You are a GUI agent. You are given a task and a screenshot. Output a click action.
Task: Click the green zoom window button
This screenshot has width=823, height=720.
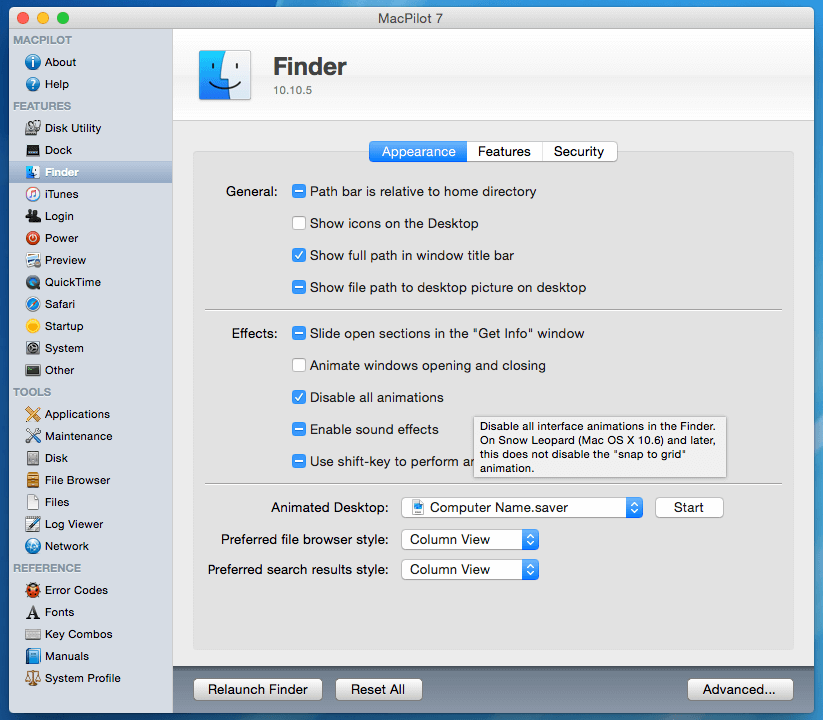pos(63,18)
